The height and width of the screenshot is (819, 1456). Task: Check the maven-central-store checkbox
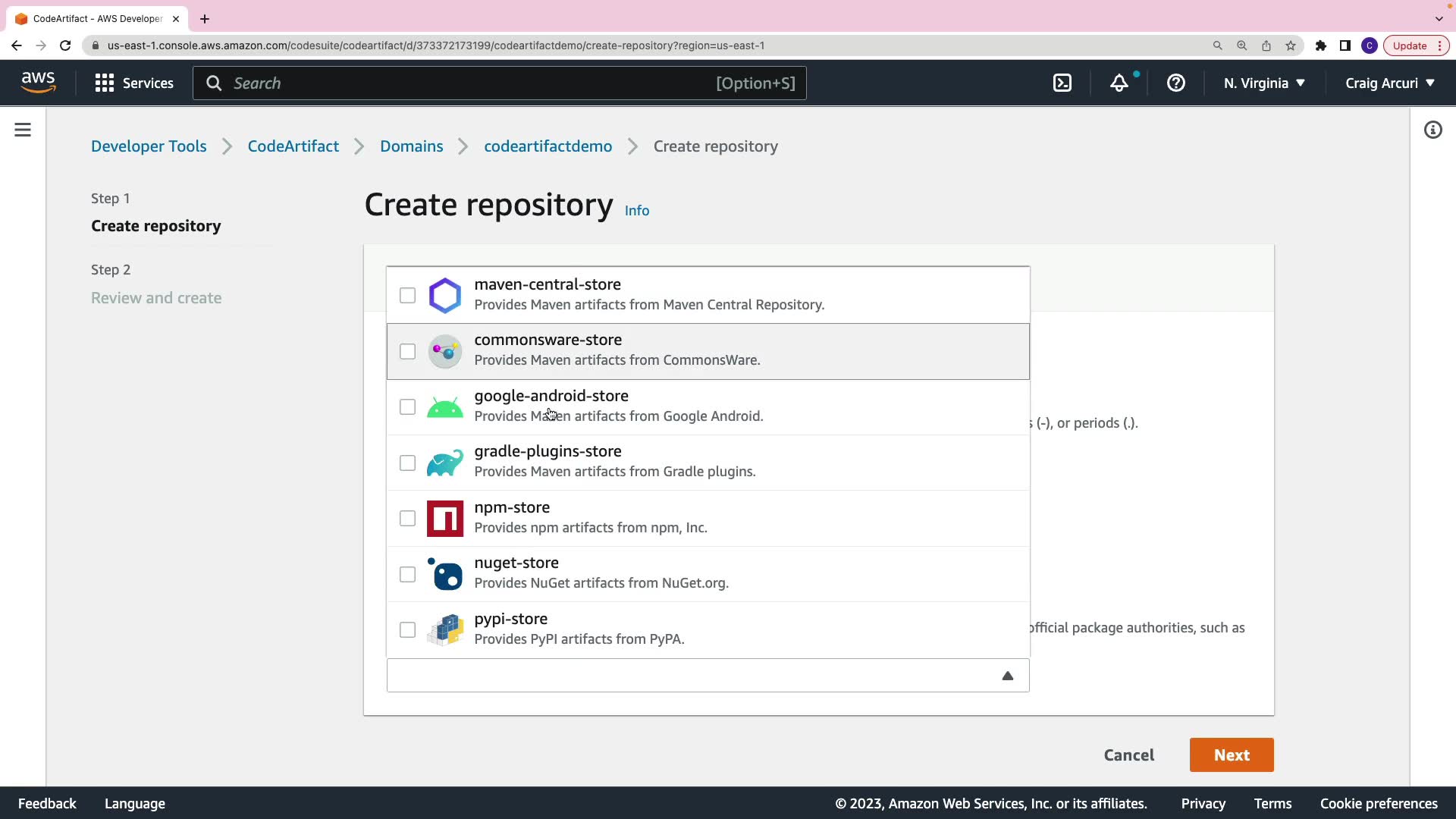[x=407, y=296]
